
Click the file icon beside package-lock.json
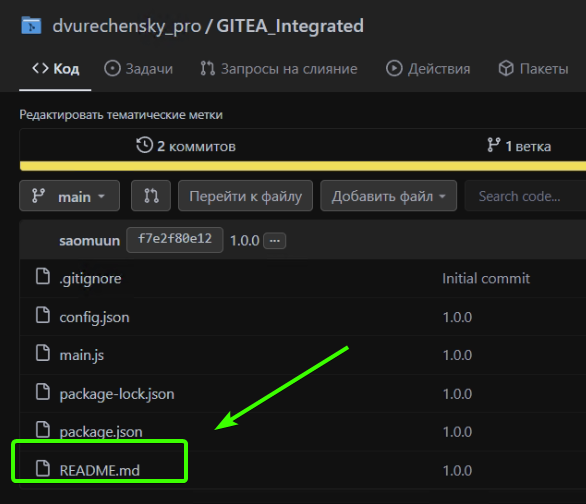pos(43,392)
